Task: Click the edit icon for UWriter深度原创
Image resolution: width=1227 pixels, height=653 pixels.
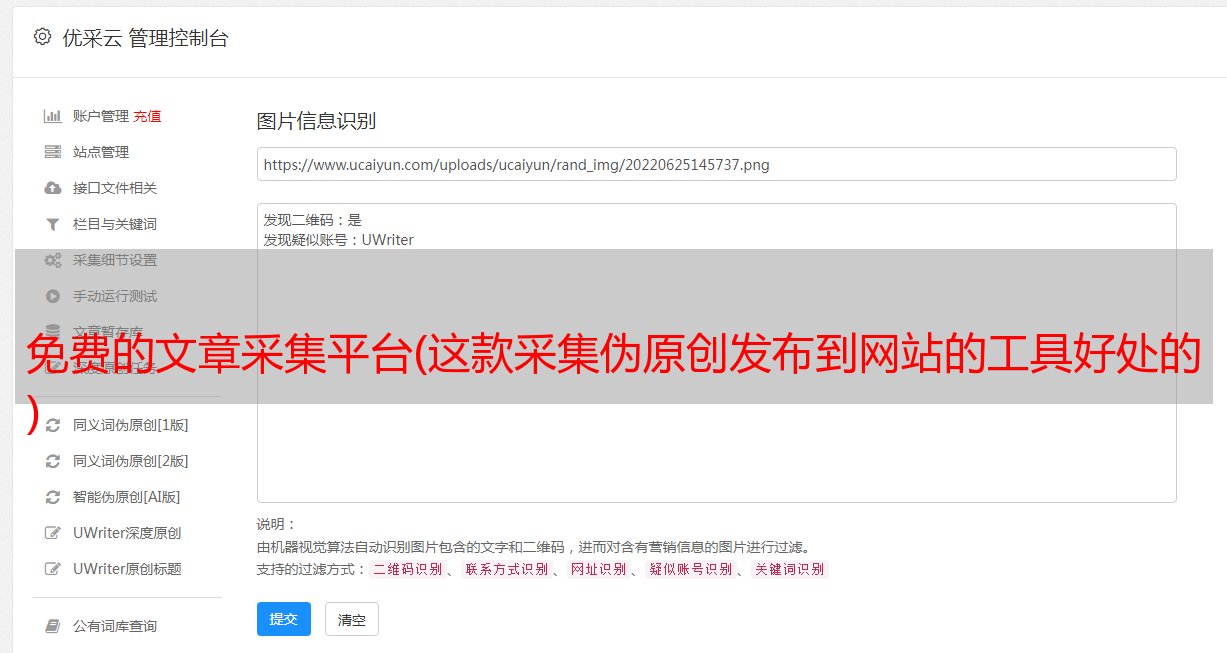Action: coord(53,533)
